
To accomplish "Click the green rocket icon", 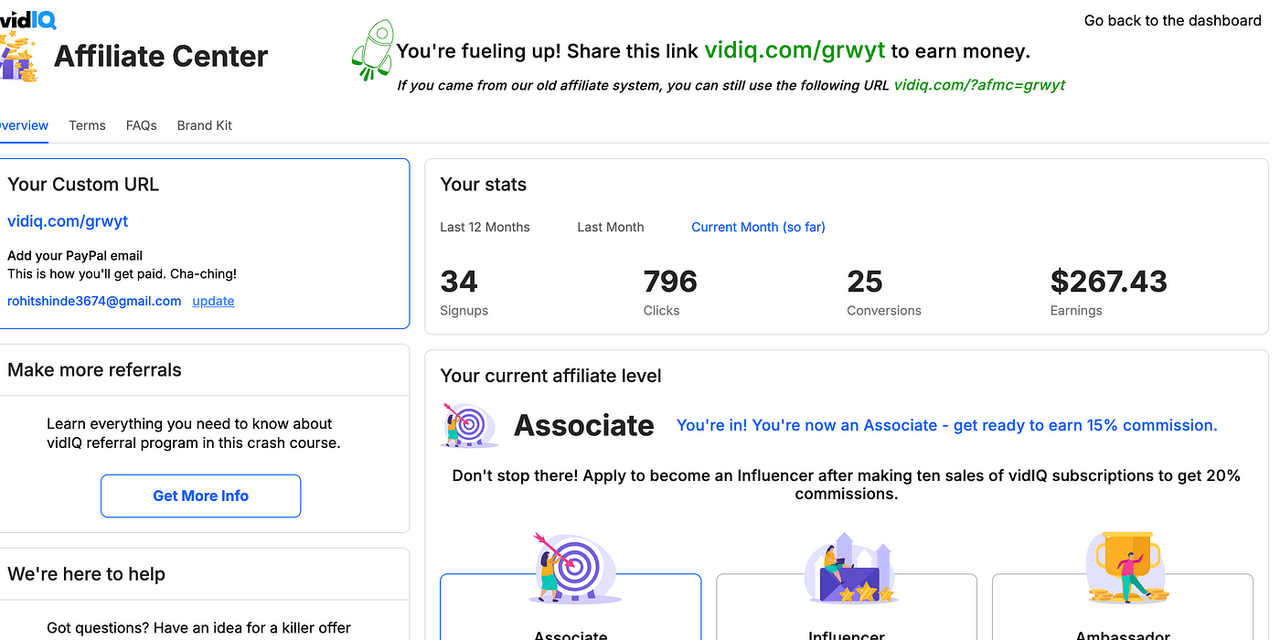I will pos(372,52).
